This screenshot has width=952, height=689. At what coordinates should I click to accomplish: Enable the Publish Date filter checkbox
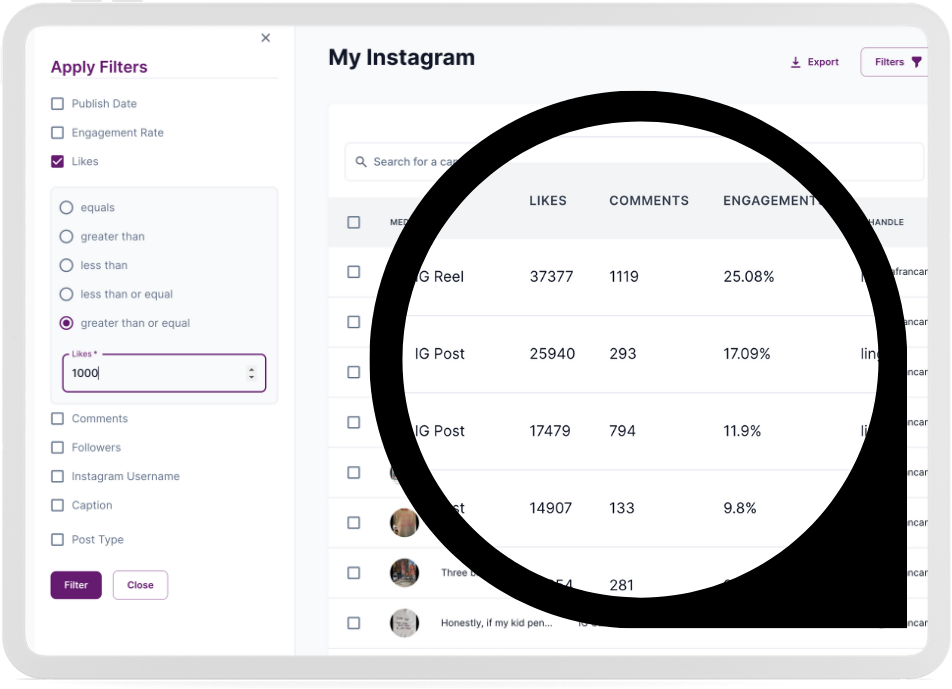[x=57, y=104]
